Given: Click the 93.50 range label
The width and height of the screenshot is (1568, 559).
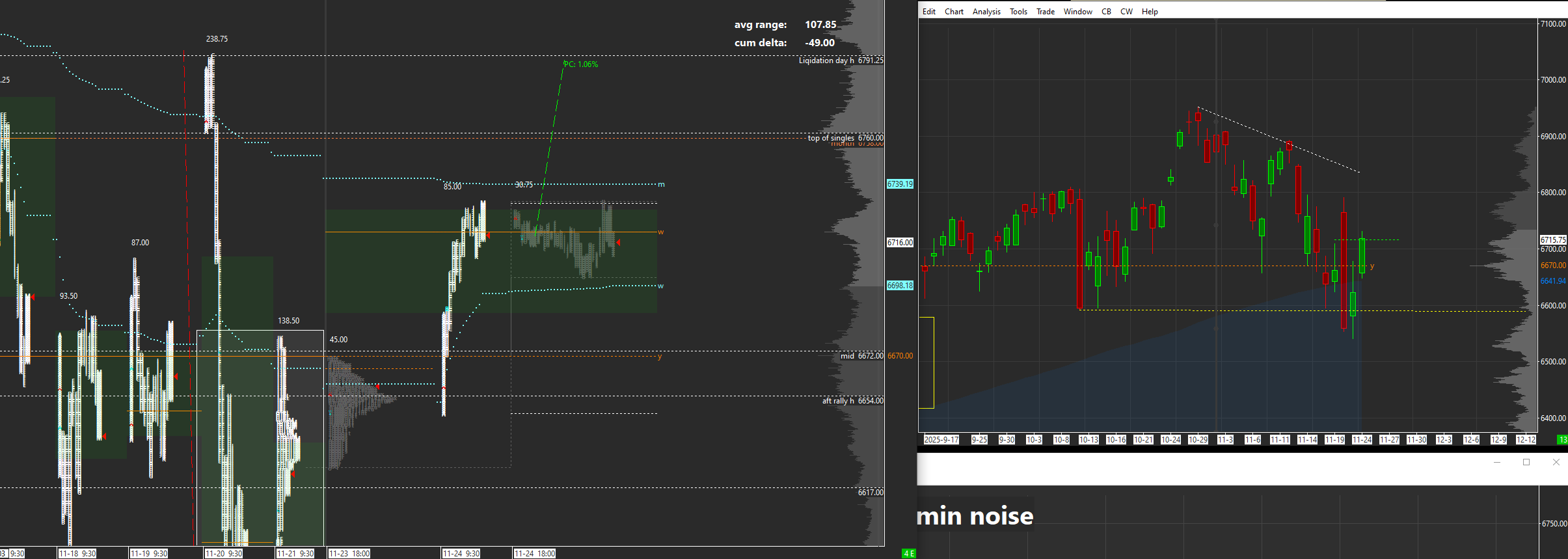Looking at the screenshot, I should click(x=68, y=296).
